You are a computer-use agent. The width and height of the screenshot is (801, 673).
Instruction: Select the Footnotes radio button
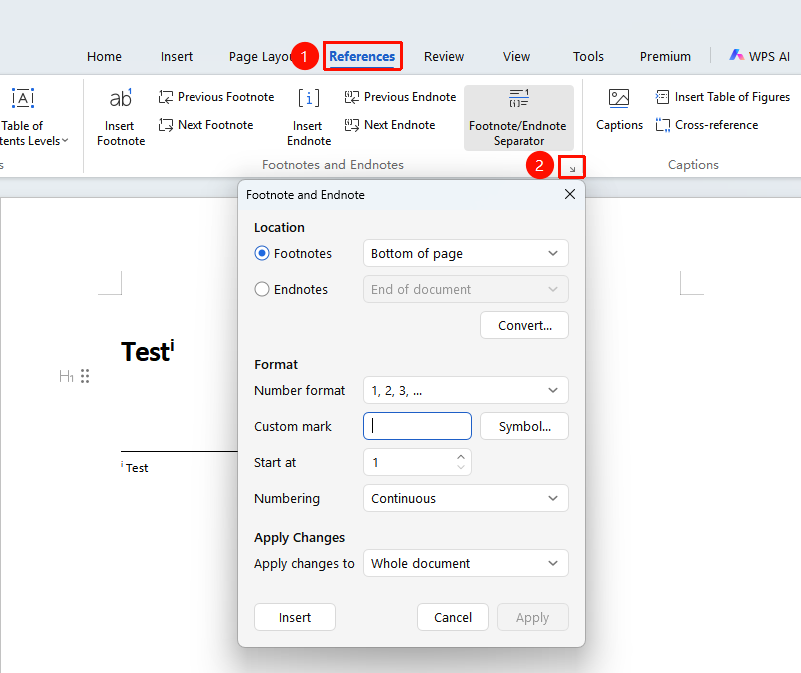pyautogui.click(x=262, y=253)
